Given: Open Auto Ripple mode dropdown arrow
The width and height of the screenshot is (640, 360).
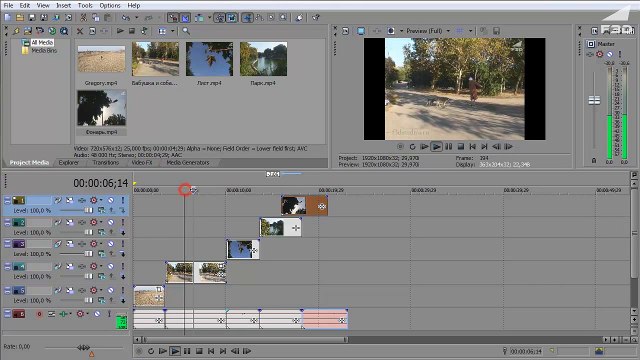Looking at the screenshot, I should click(x=209, y=18).
